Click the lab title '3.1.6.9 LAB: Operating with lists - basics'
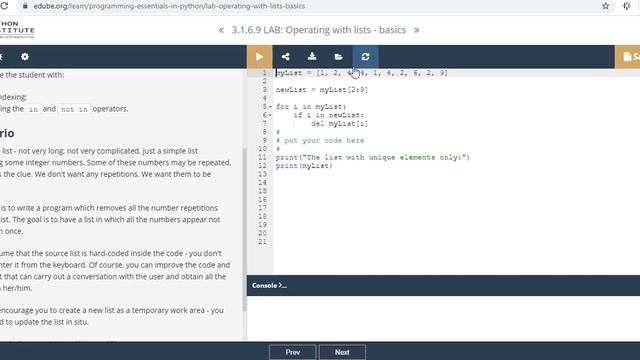Viewport: 640px width, 360px height. [x=319, y=30]
